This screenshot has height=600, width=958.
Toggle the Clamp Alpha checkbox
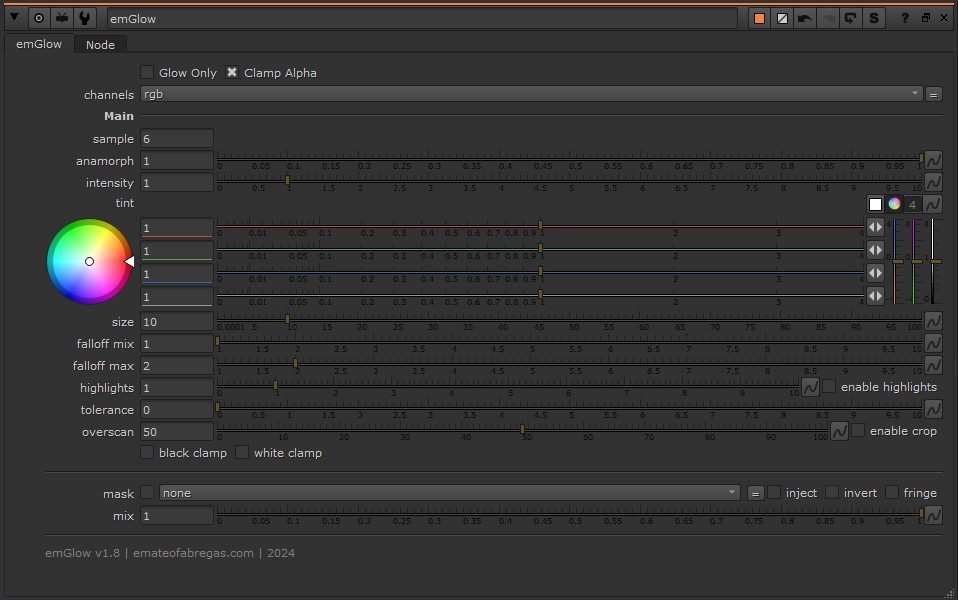pyautogui.click(x=232, y=73)
